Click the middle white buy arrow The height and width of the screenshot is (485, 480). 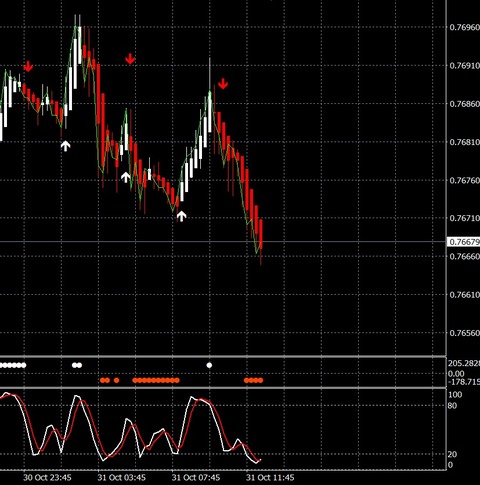pyautogui.click(x=126, y=177)
